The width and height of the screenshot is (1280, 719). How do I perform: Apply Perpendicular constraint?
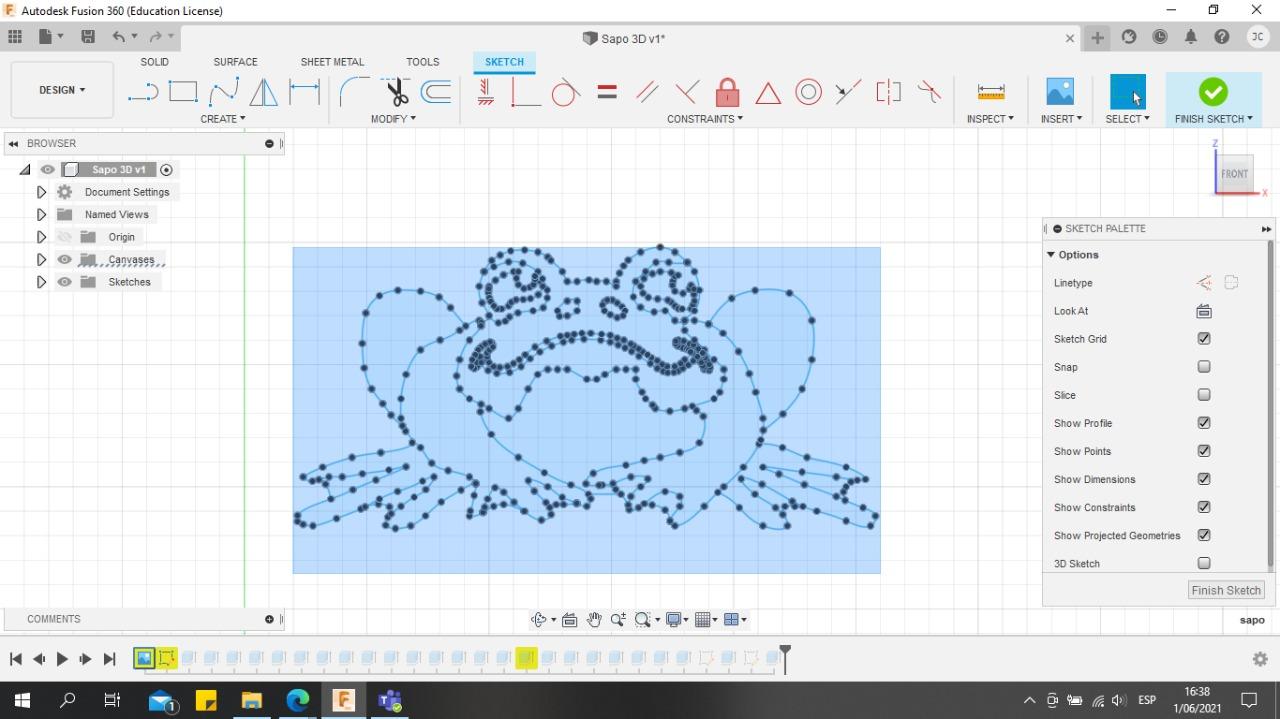[687, 92]
